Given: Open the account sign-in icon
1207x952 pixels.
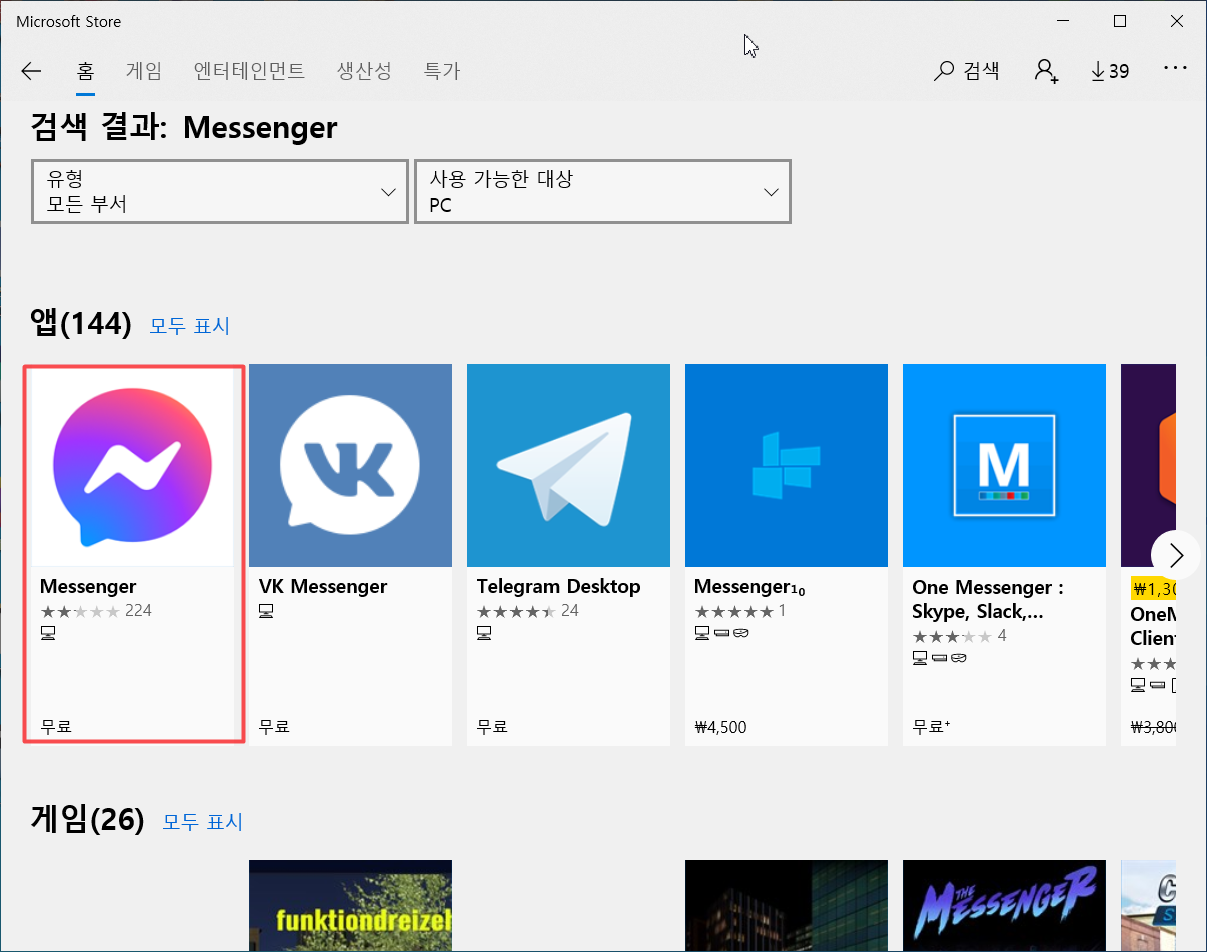Looking at the screenshot, I should [x=1046, y=71].
